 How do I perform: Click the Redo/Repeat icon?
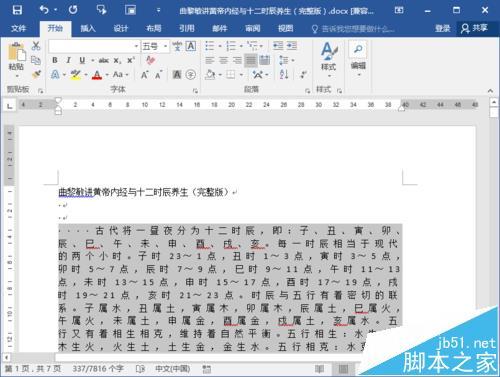click(x=73, y=10)
